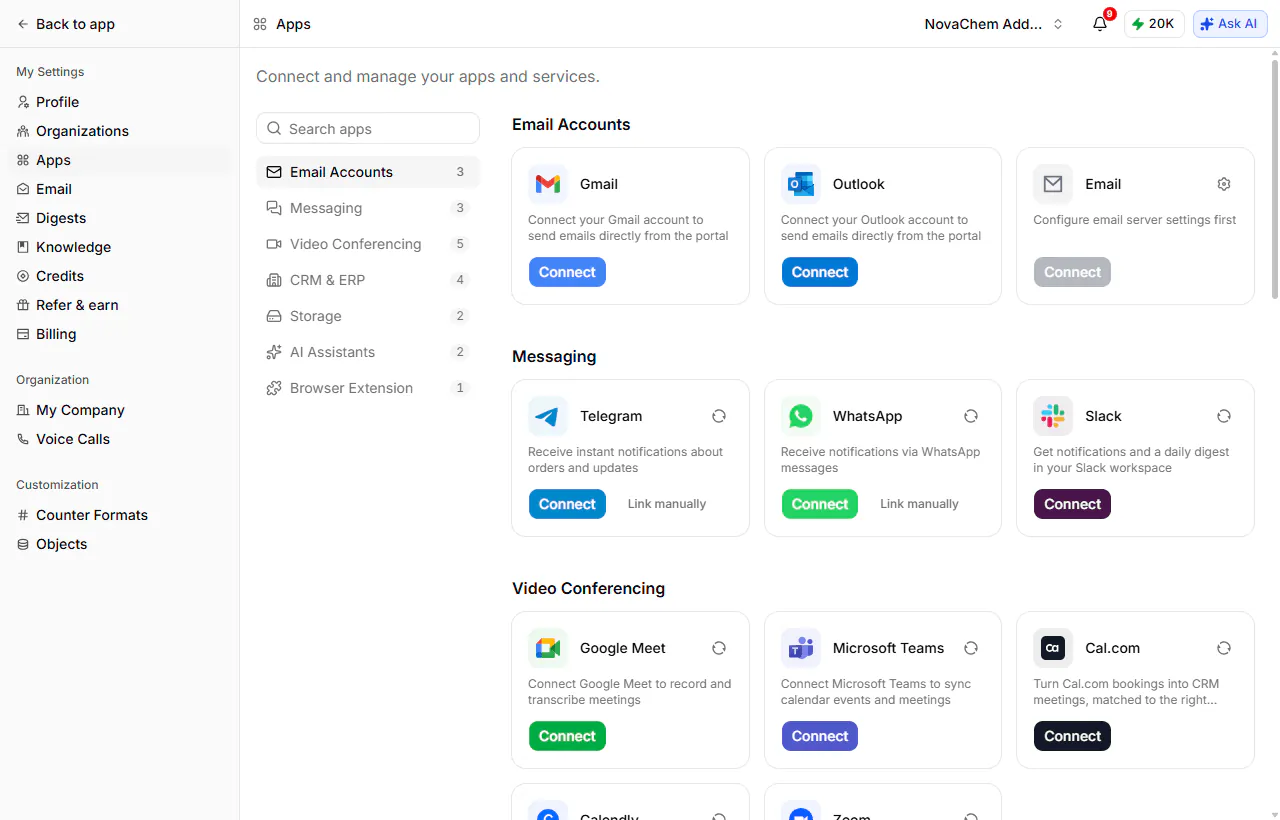Click the 20K credits badge
Viewport: 1280px width, 820px height.
pos(1154,24)
